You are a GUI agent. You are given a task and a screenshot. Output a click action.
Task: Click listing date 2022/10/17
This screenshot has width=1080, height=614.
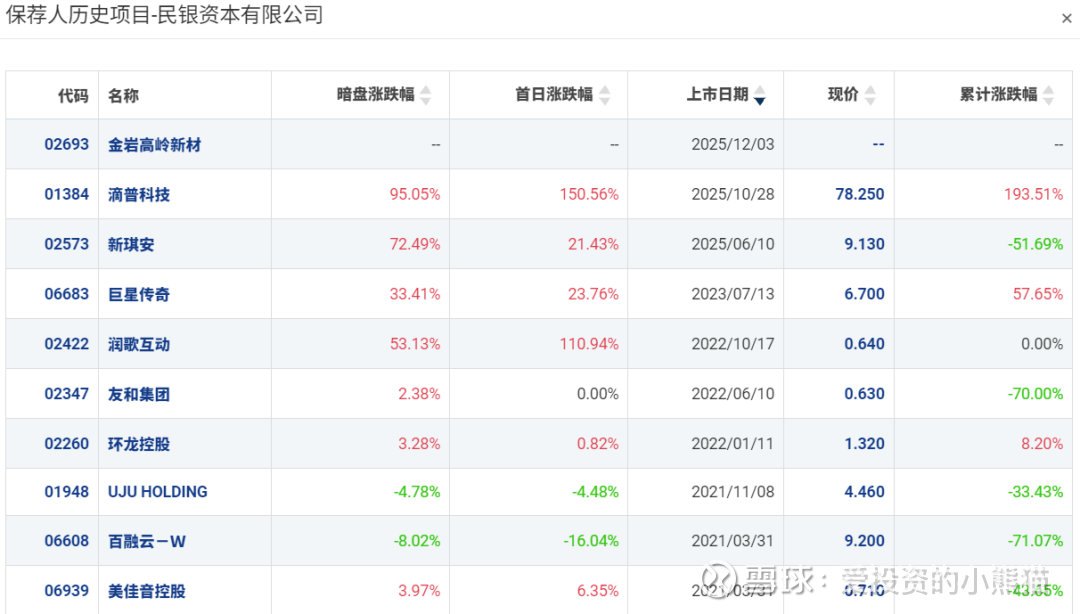(733, 344)
